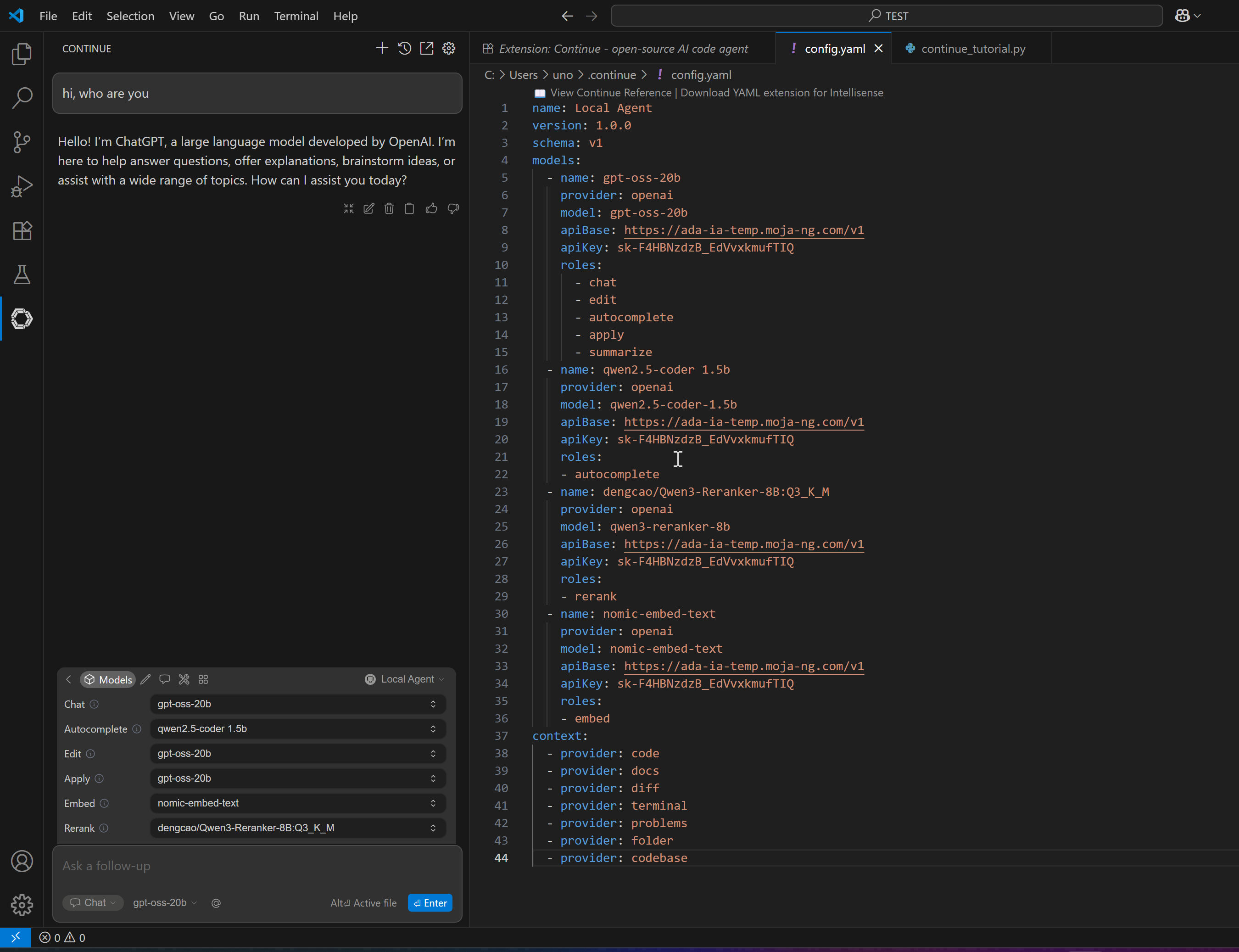Open the Explorer view in activity bar
Screen dimensions: 1239x952
22,54
